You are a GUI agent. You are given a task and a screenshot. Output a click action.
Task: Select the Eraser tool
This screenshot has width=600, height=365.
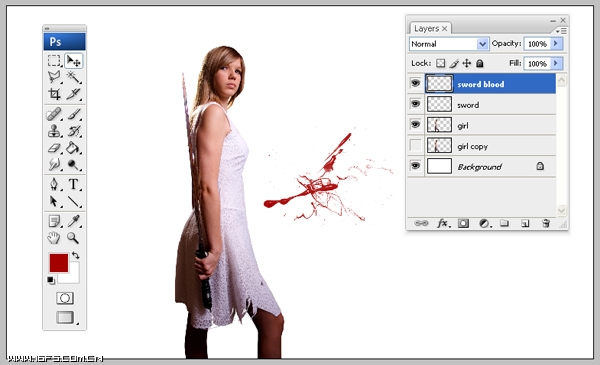click(x=54, y=148)
